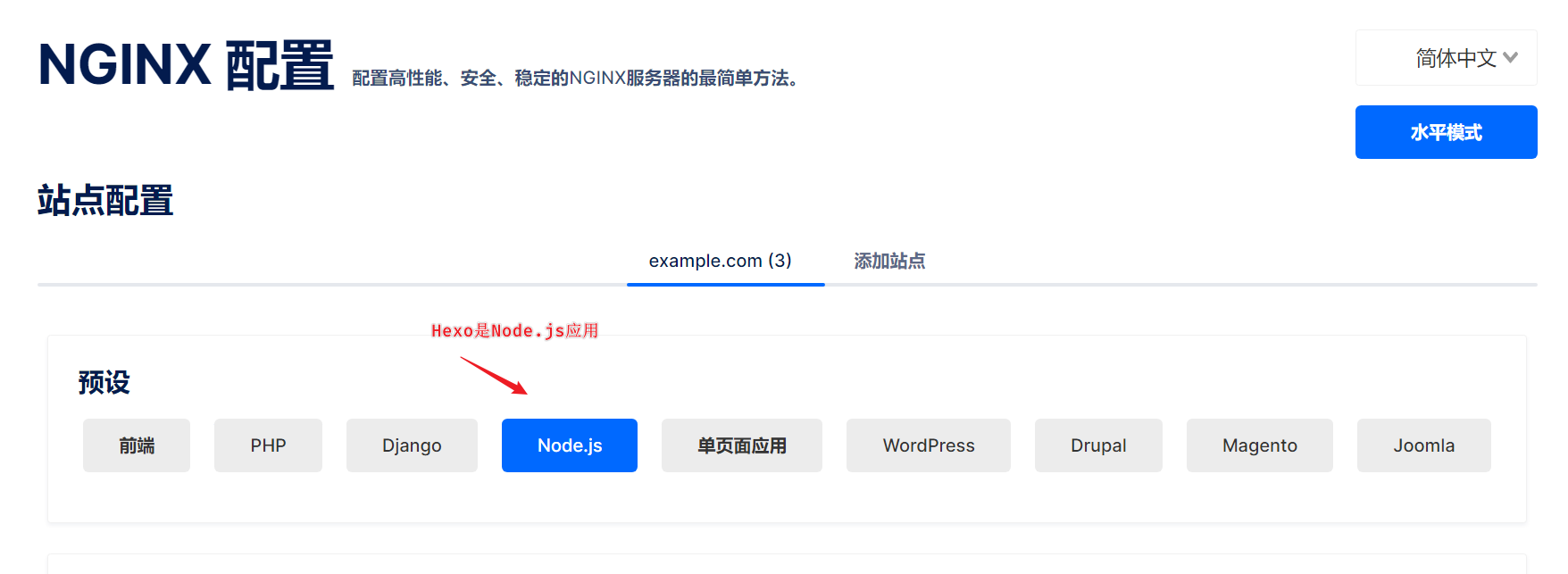Choose the Joomla preset
Viewport: 1568px width, 574px height.
coord(1424,445)
